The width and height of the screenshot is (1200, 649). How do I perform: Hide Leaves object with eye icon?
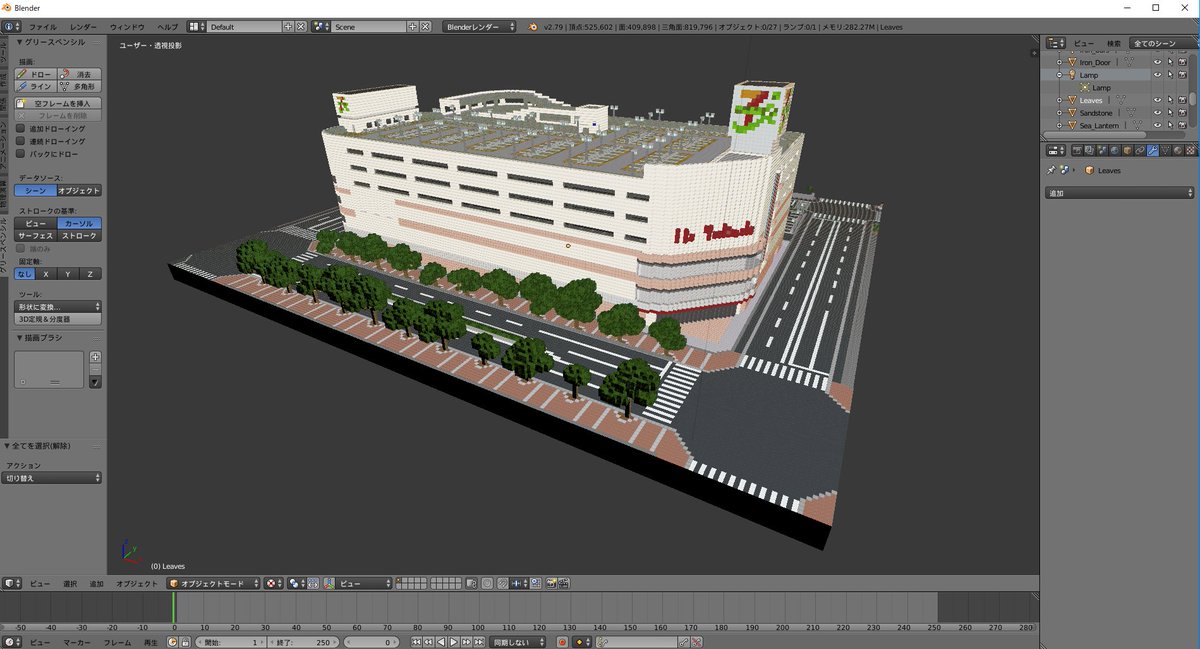[x=1157, y=100]
